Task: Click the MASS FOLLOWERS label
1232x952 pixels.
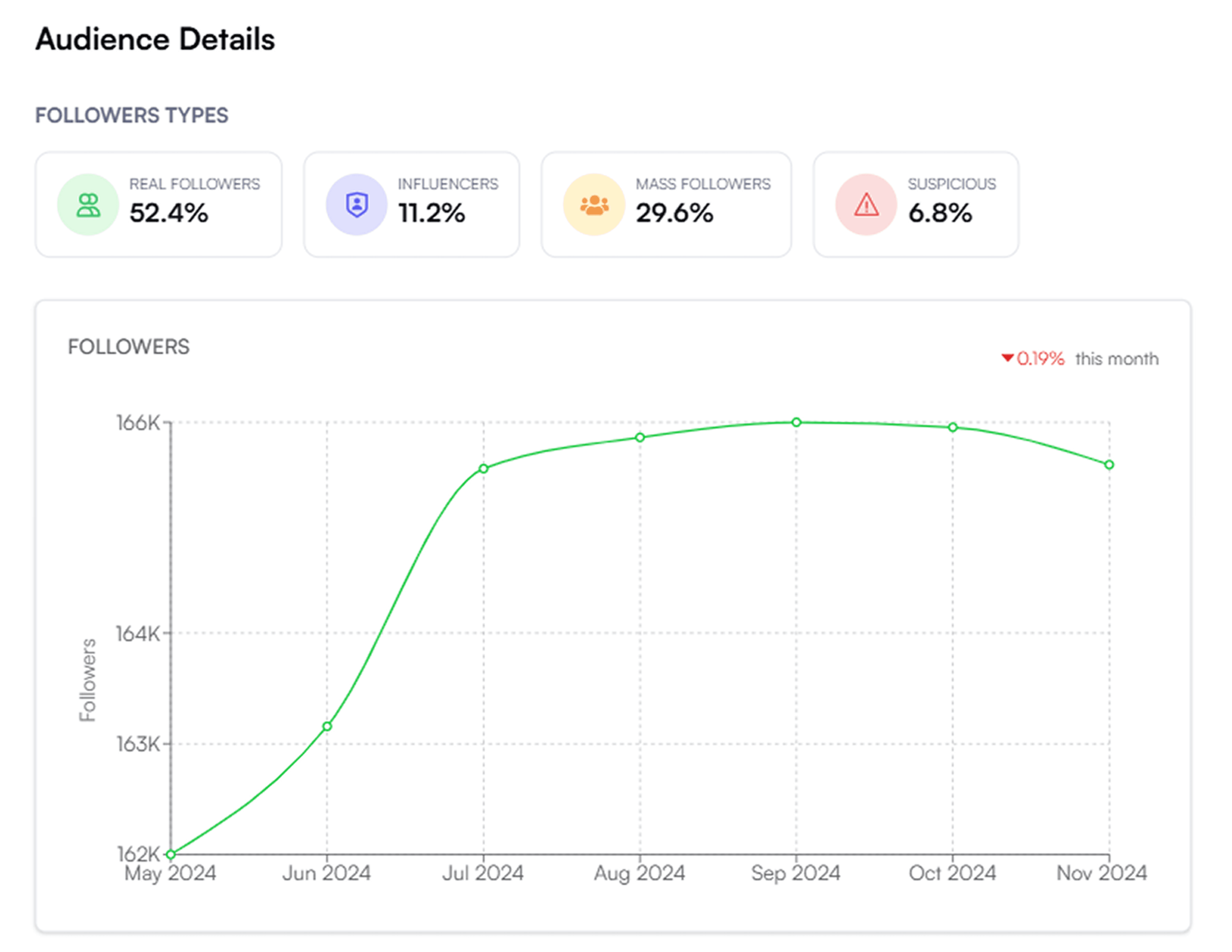Action: 703,184
